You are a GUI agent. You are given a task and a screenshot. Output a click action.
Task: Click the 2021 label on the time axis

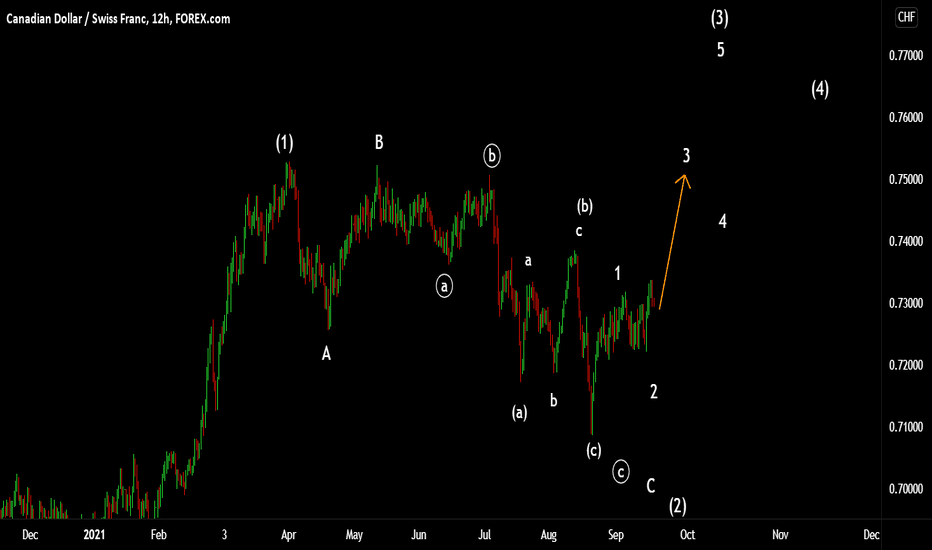[94, 535]
